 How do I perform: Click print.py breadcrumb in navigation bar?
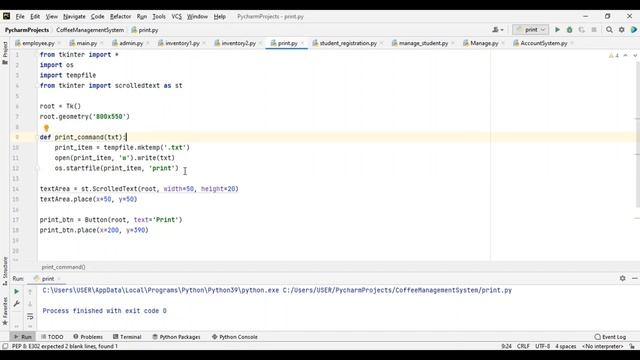145,30
